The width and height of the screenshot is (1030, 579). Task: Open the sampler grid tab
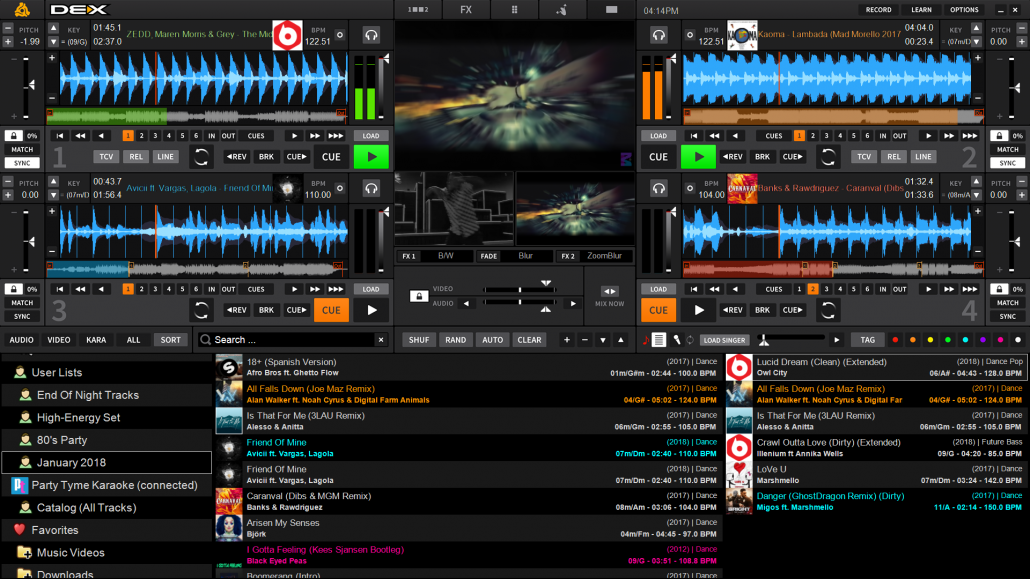pyautogui.click(x=514, y=9)
